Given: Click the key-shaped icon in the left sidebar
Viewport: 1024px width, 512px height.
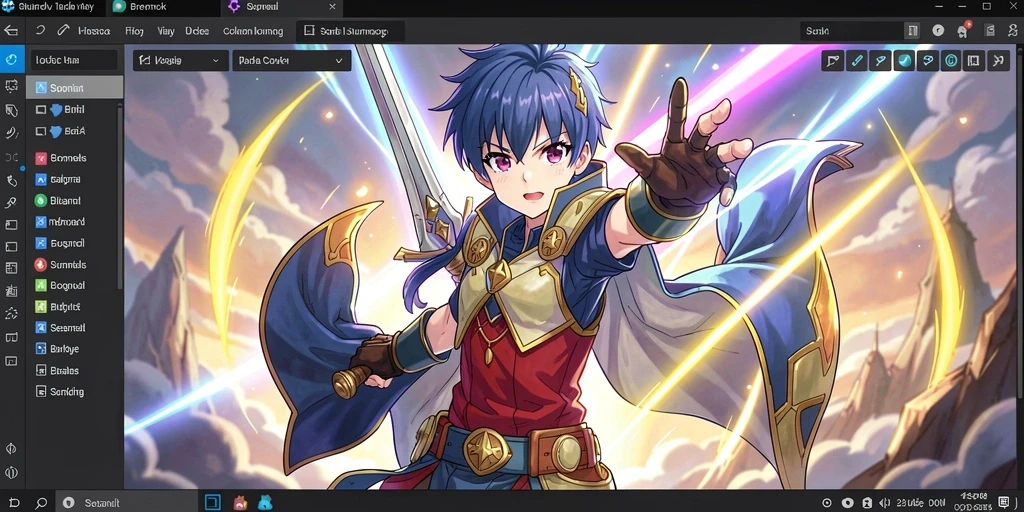Looking at the screenshot, I should 11,202.
